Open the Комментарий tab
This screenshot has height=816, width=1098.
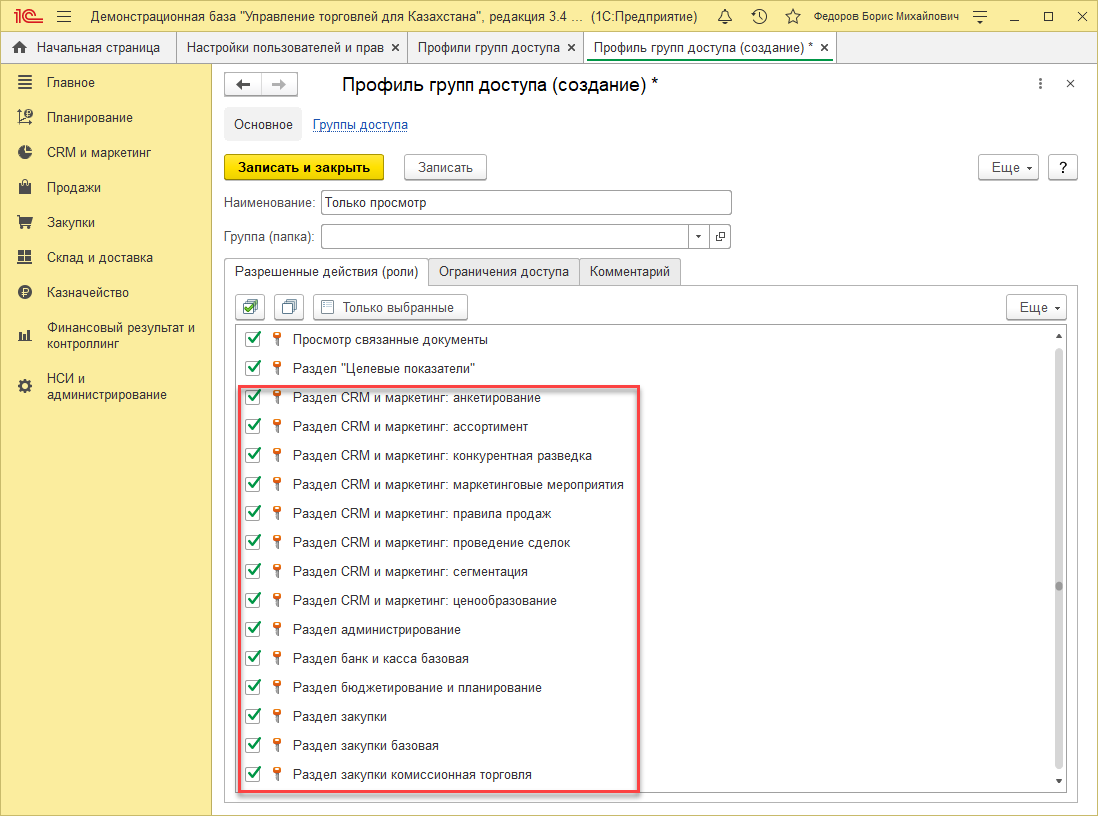click(630, 272)
